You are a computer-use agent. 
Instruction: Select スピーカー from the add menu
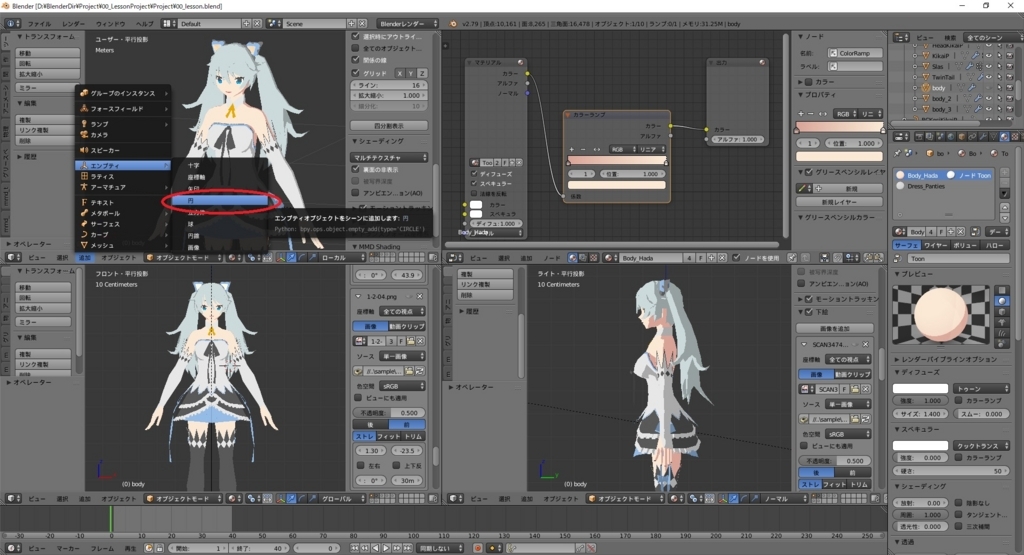coord(123,150)
